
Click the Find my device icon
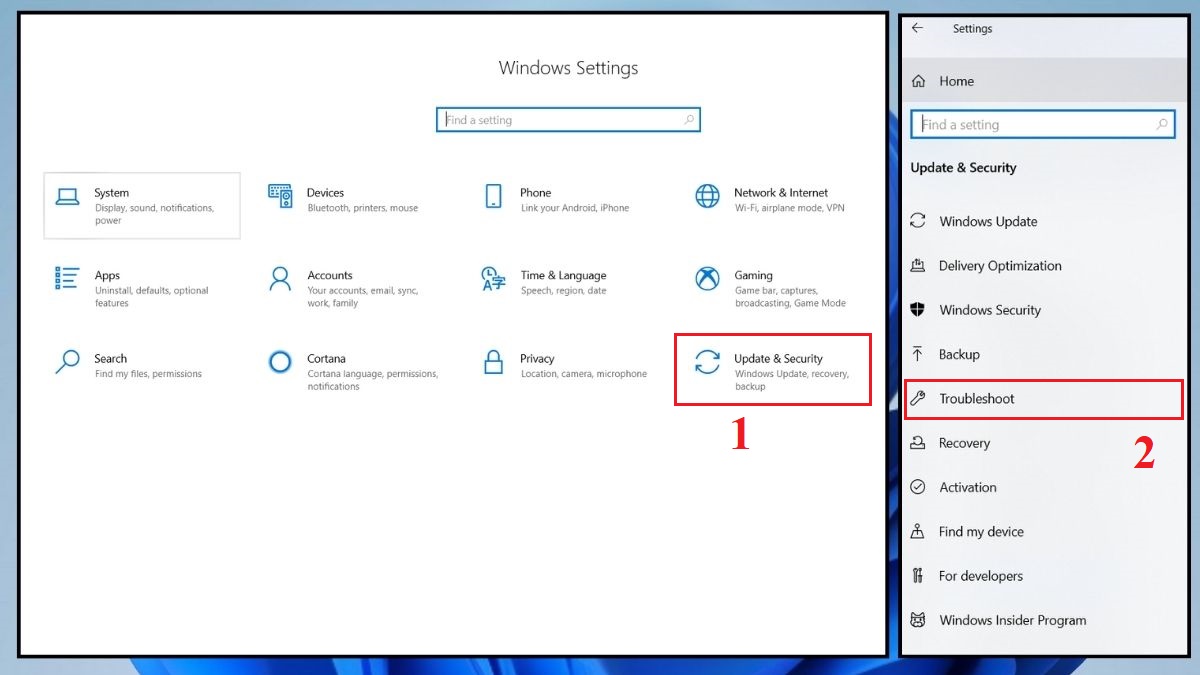[x=918, y=531]
